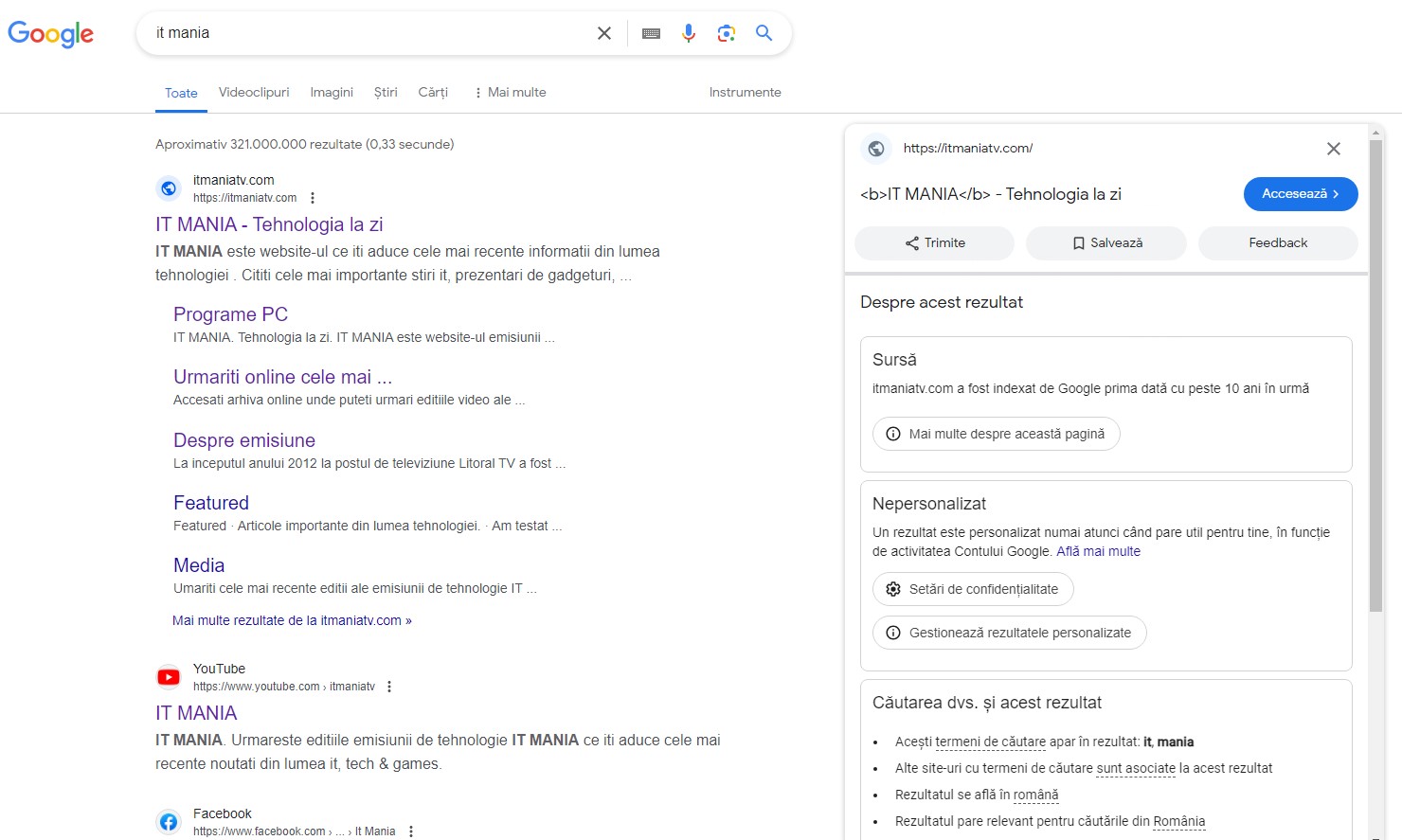Viewport: 1402px width, 840px height.
Task: Open the Featured sitelink
Action: pos(211,503)
